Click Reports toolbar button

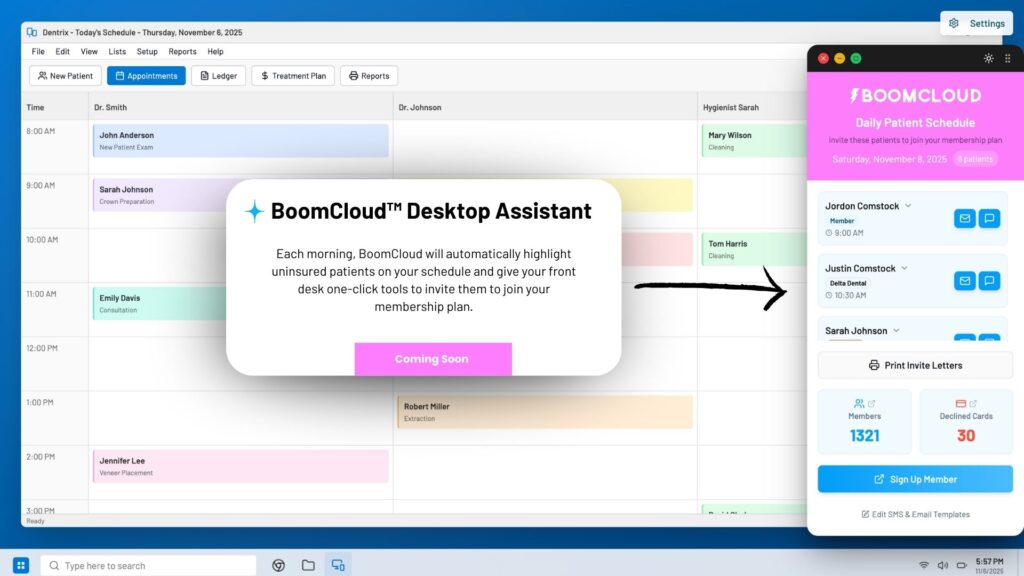coord(369,76)
